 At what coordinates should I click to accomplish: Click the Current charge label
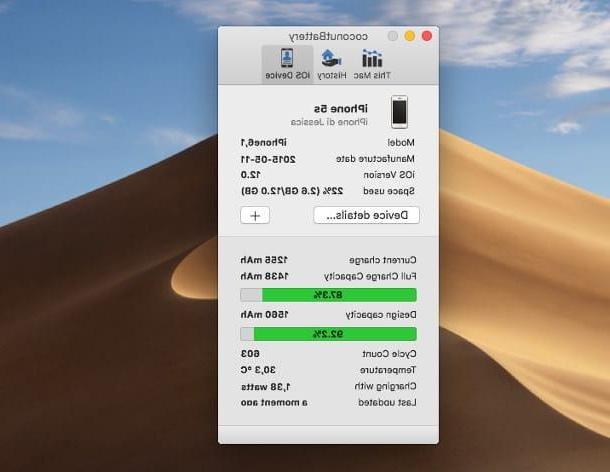point(382,260)
